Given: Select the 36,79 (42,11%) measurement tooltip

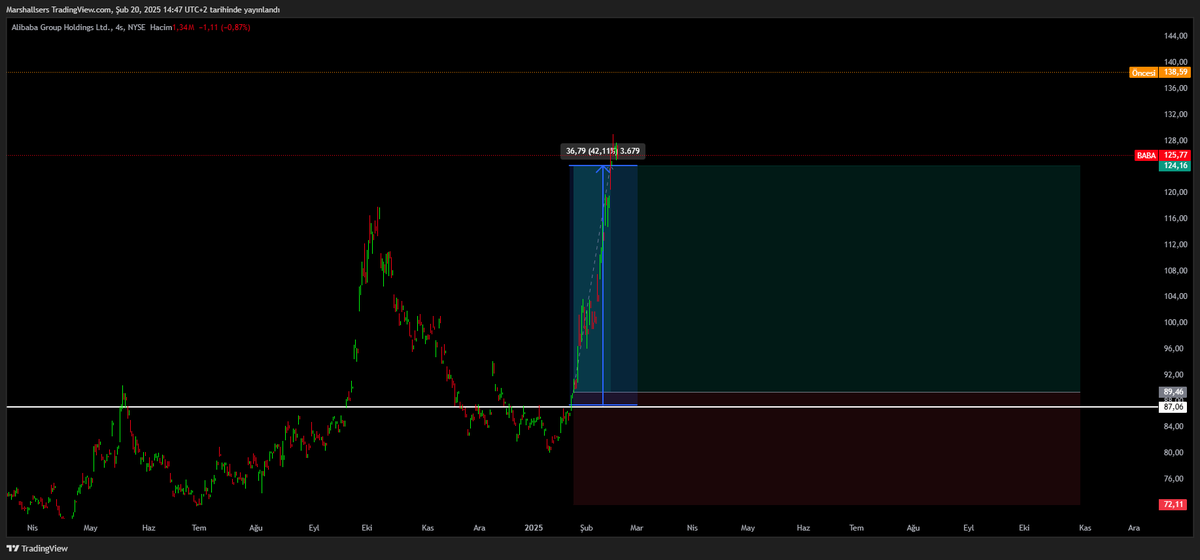Looking at the screenshot, I should point(602,151).
